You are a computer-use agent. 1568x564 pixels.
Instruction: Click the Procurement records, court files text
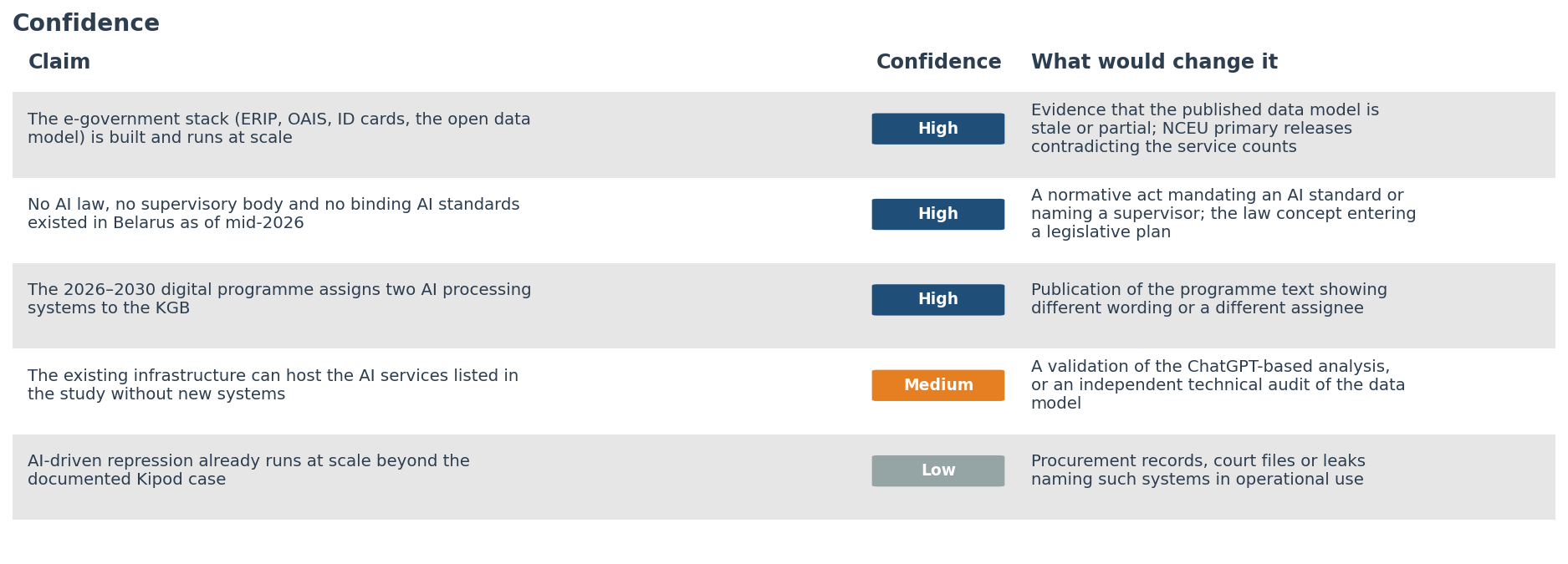(1198, 470)
